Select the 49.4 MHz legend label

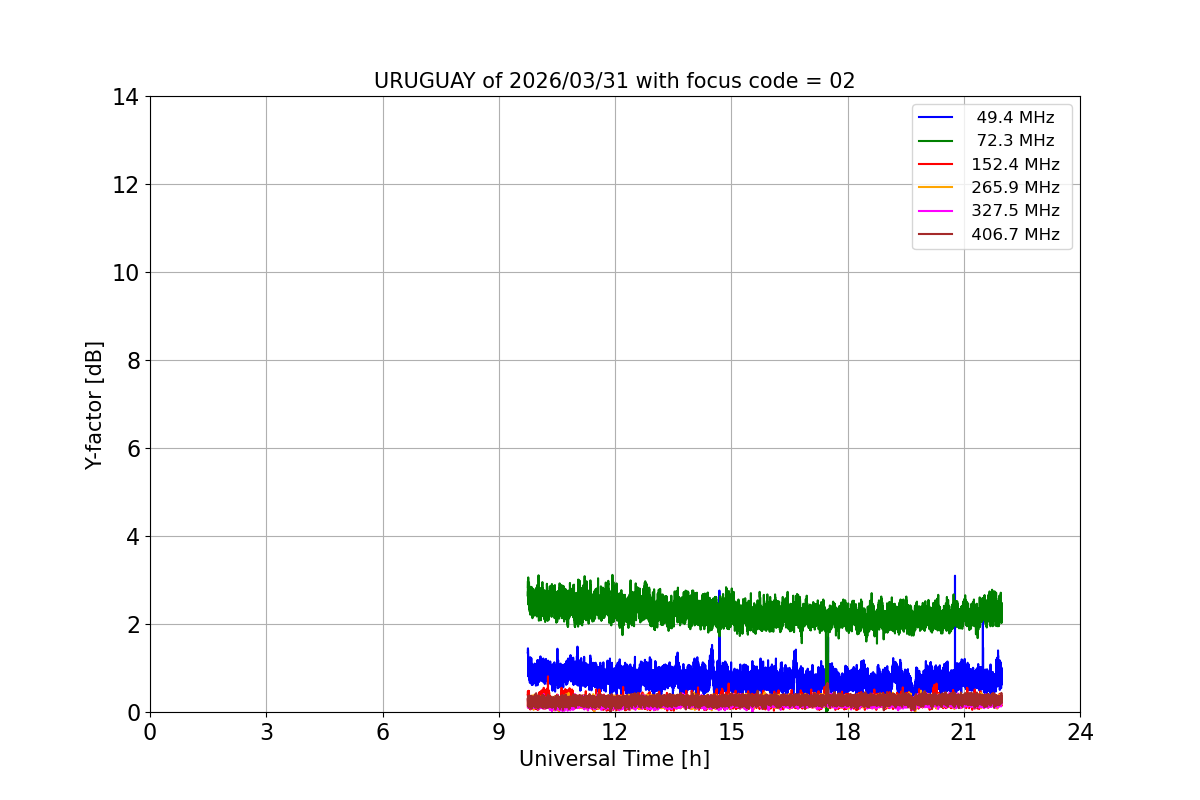tap(1015, 118)
